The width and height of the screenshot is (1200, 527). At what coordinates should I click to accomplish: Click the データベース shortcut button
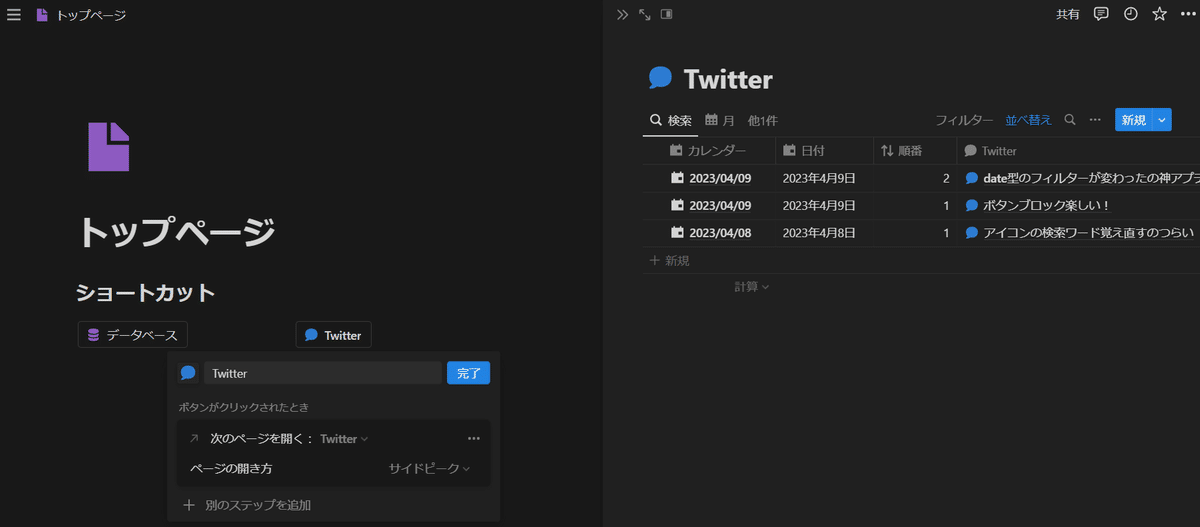133,335
